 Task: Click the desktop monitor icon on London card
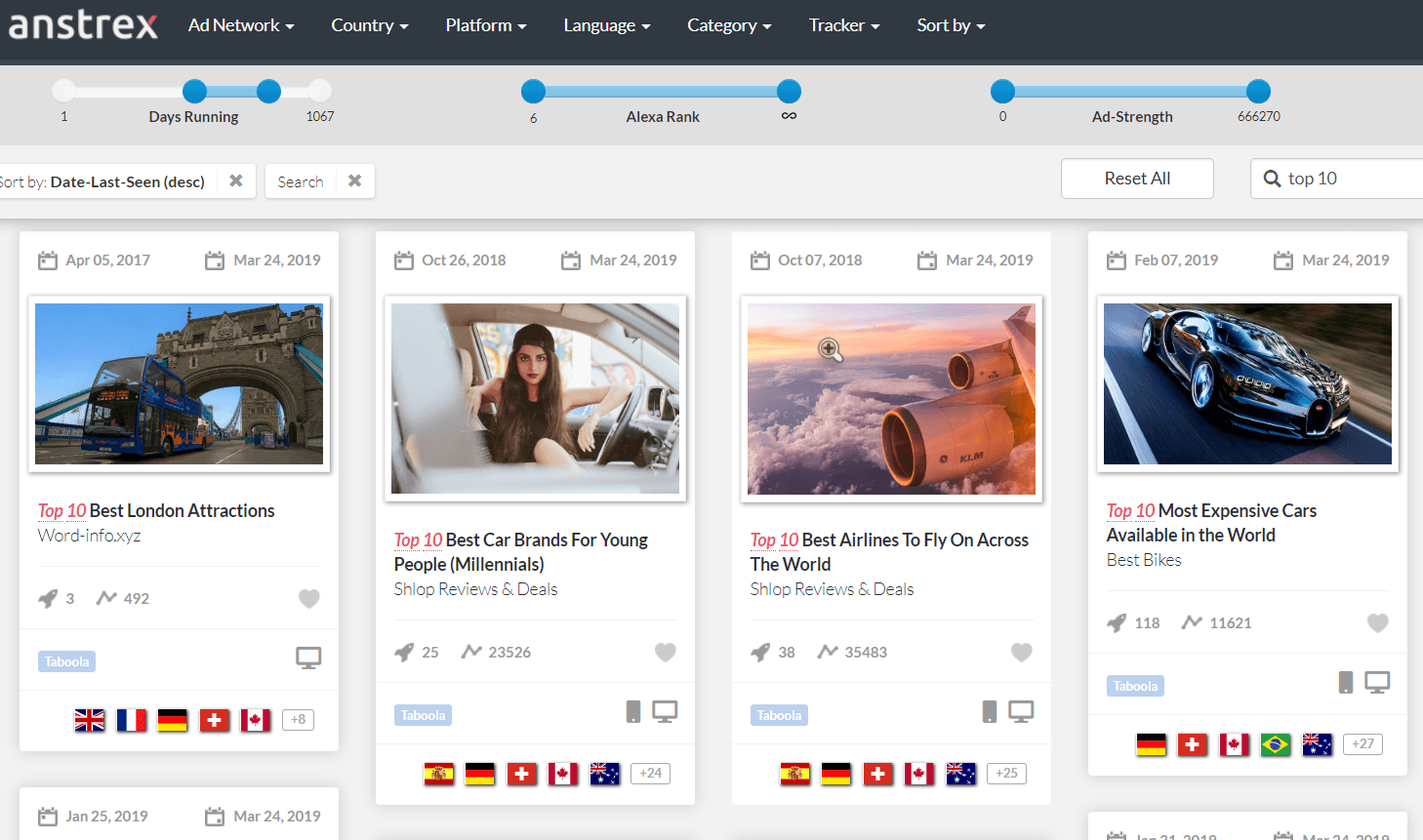click(x=308, y=659)
